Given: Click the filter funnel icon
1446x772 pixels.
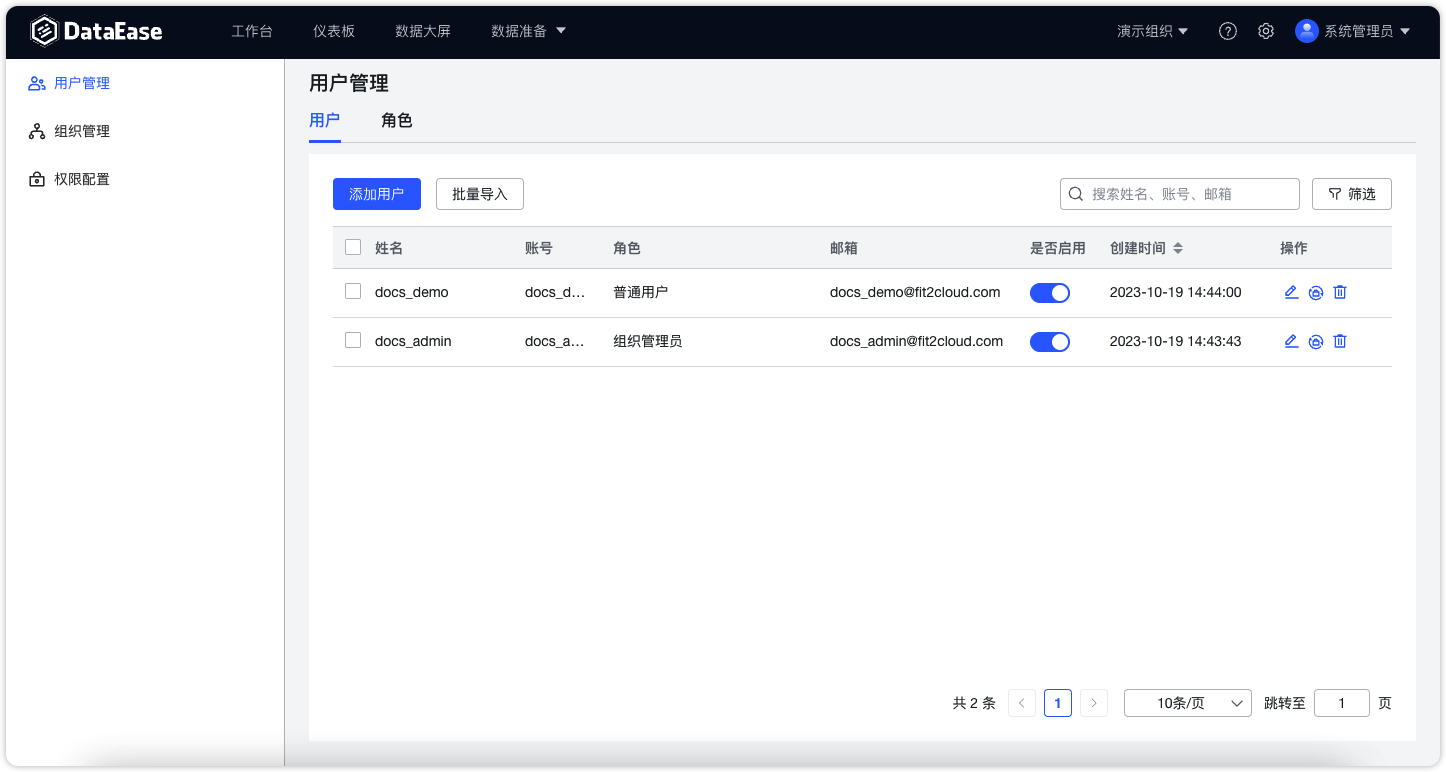Looking at the screenshot, I should [1335, 194].
